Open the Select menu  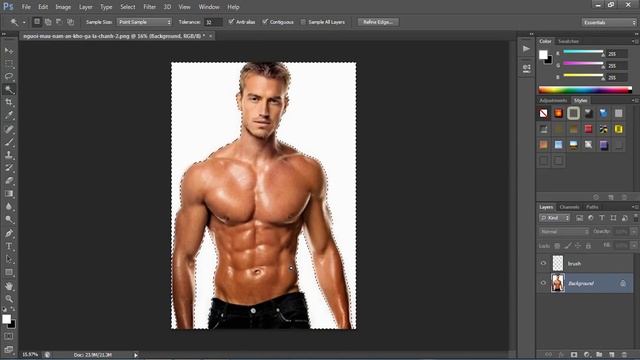pyautogui.click(x=128, y=7)
